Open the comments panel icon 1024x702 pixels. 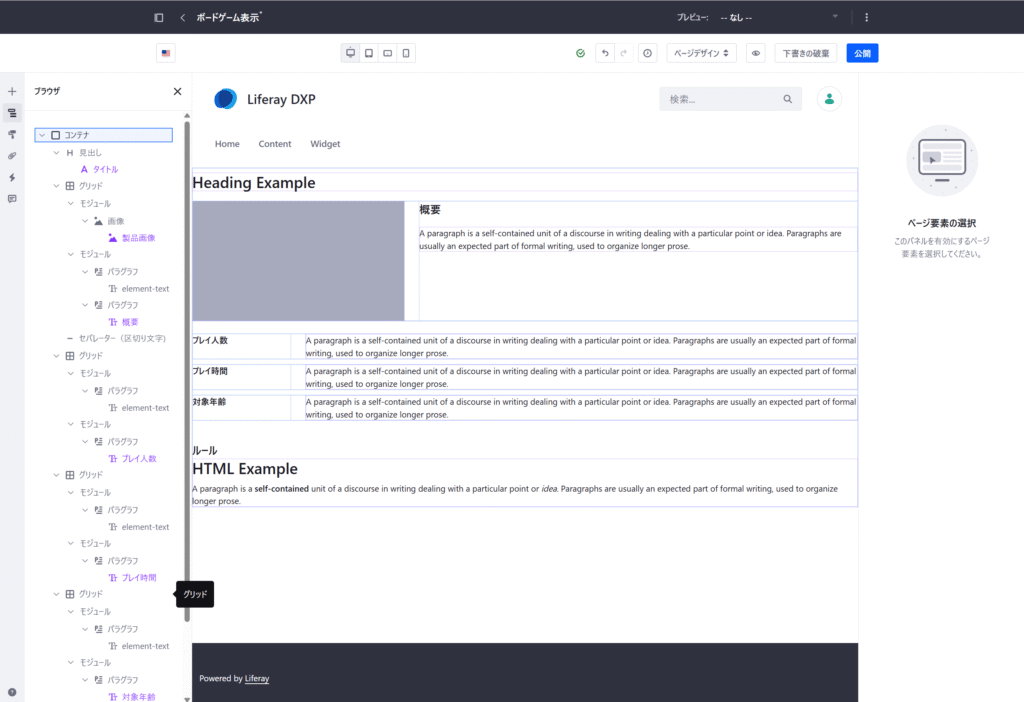12,199
